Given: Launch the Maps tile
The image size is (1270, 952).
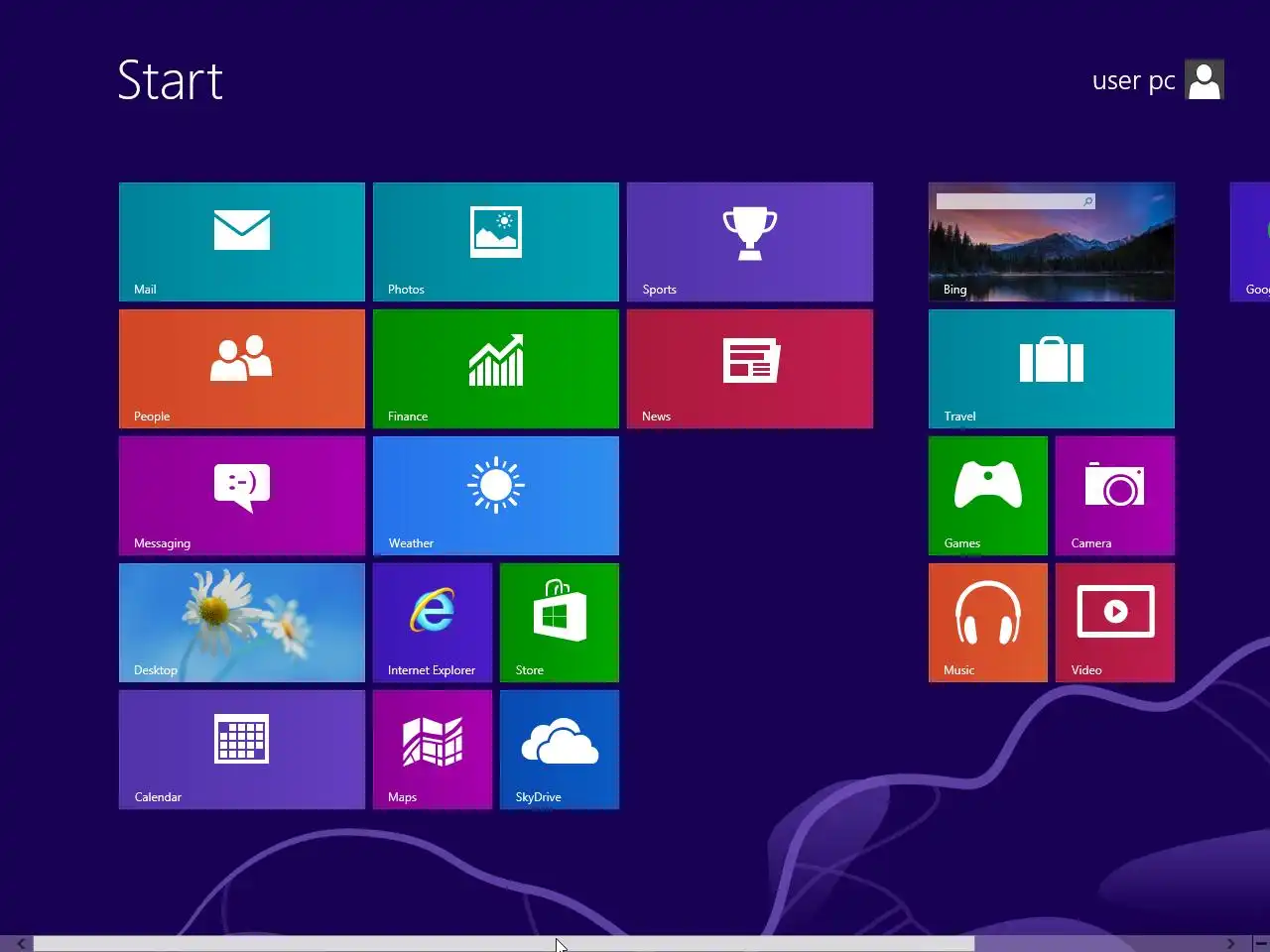Looking at the screenshot, I should [433, 750].
